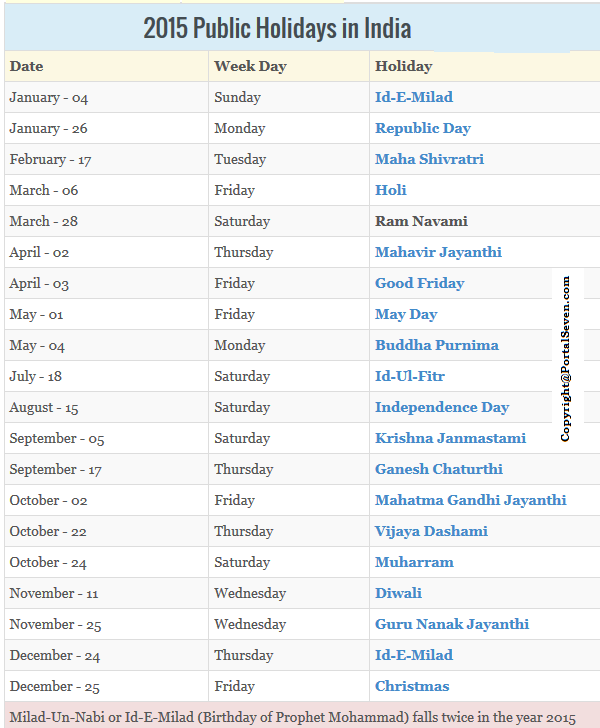Open the Vijaya Dashami link

(431, 532)
